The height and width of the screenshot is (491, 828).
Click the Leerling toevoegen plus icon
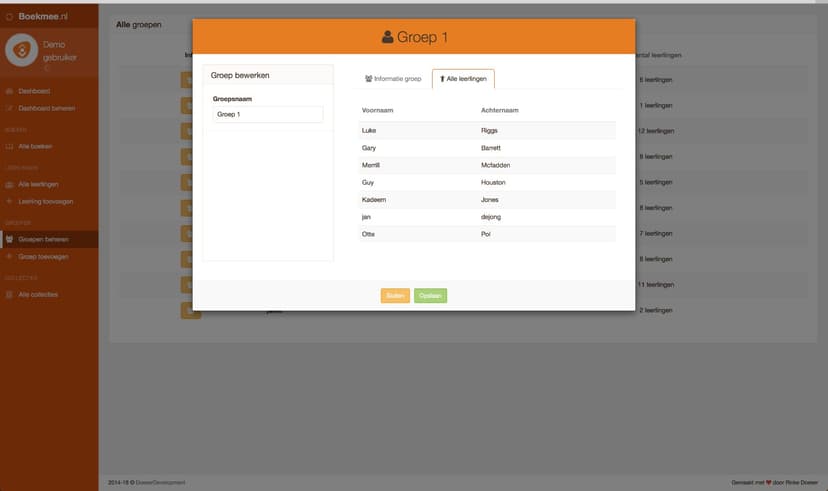pyautogui.click(x=9, y=201)
